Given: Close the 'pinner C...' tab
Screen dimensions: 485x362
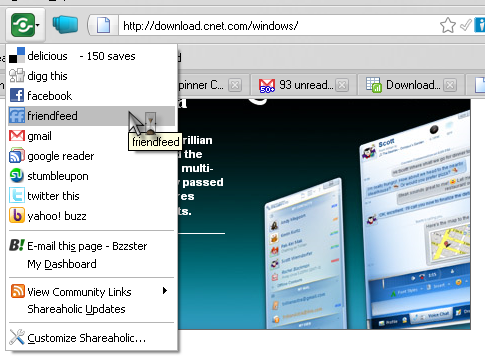Looking at the screenshot, I should (235, 85).
